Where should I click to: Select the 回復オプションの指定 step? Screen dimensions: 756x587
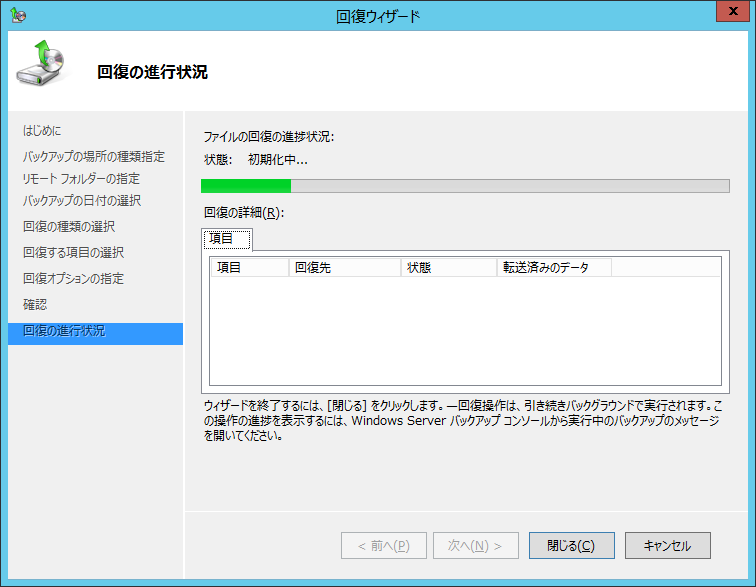[73, 278]
